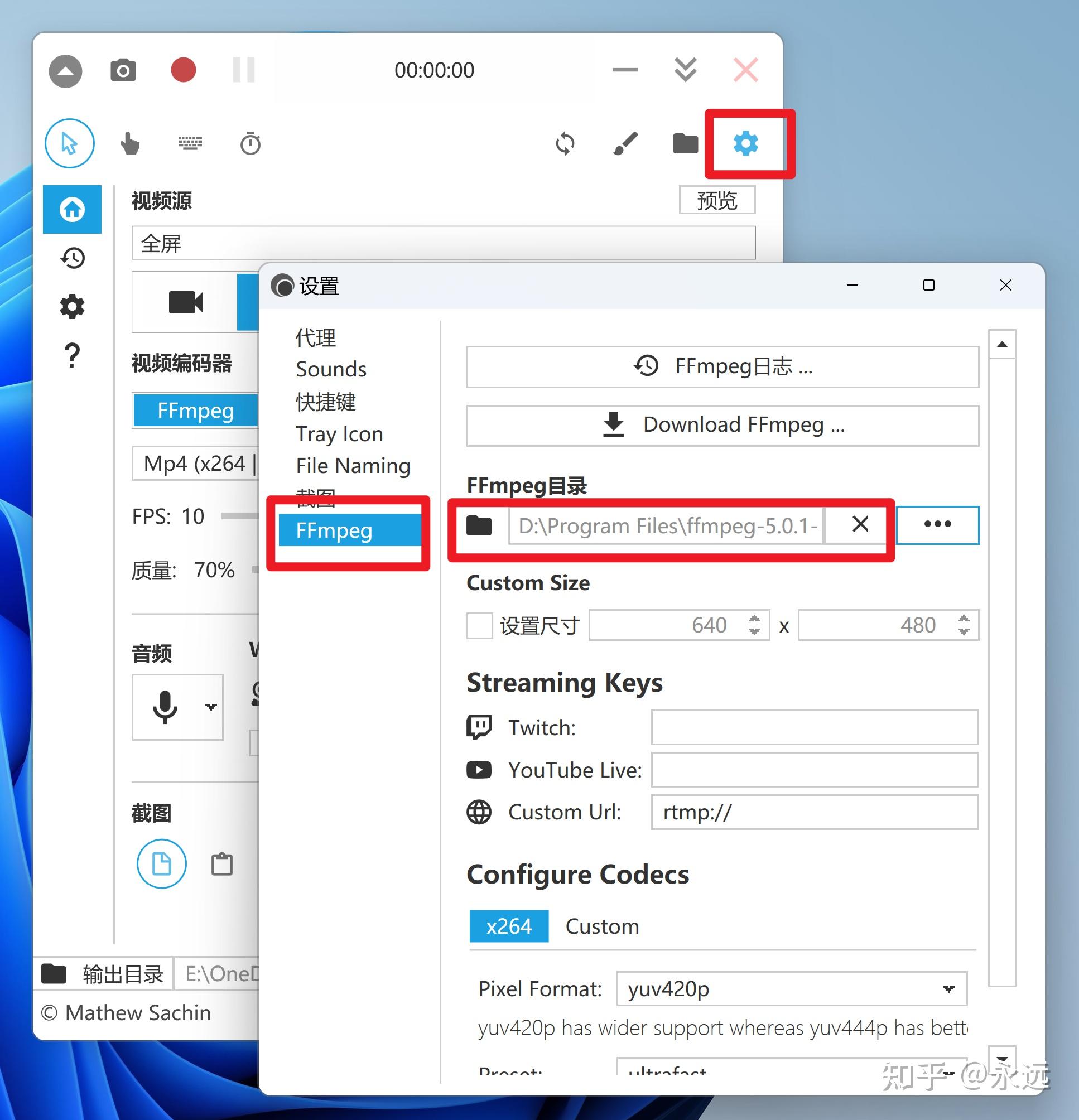Toggle keystrokes overlay keyboard icon
Screen dimensions: 1079x1120
point(190,143)
